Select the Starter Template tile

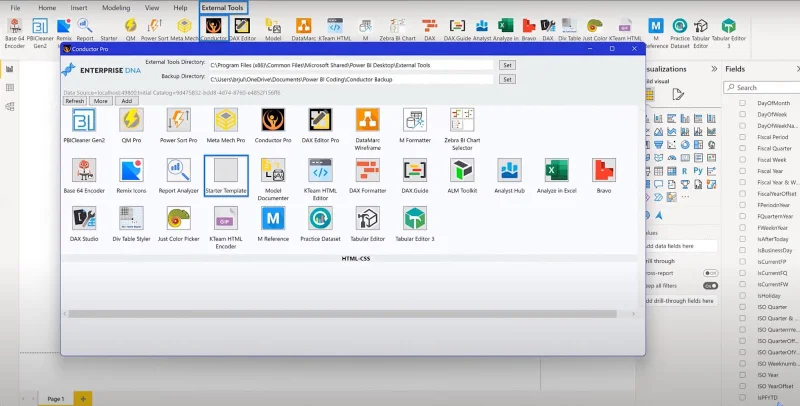(x=226, y=175)
